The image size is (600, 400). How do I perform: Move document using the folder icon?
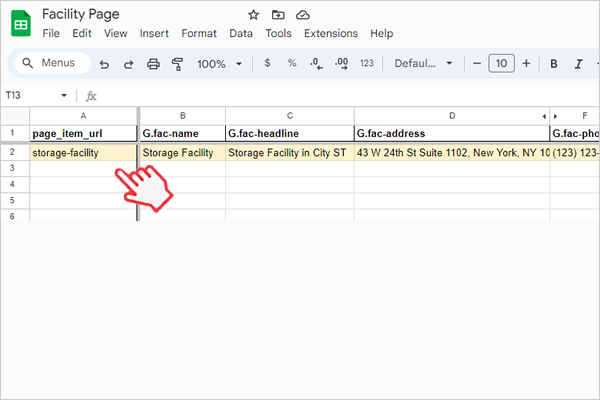(278, 15)
